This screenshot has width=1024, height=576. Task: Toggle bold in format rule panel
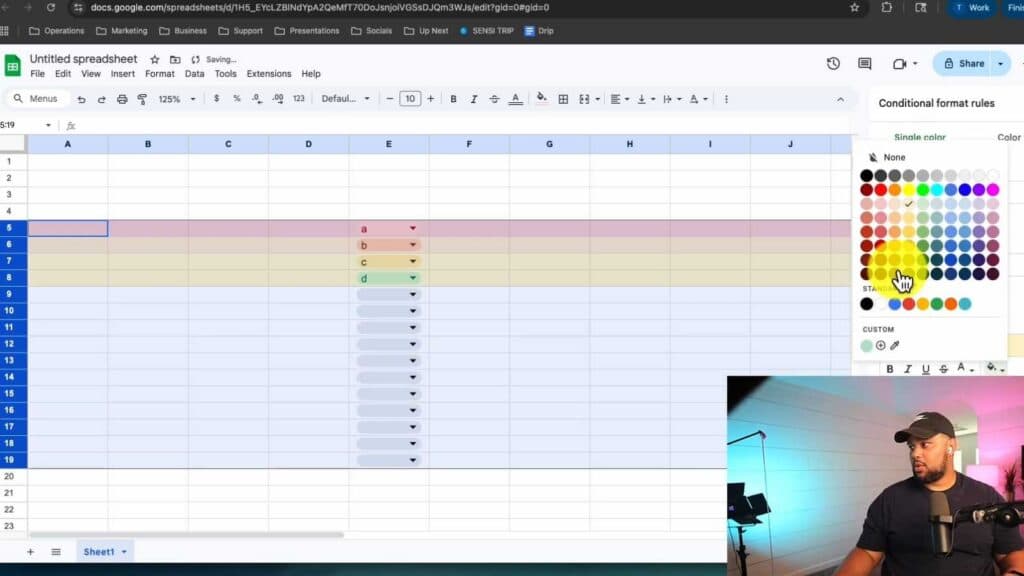coord(889,369)
